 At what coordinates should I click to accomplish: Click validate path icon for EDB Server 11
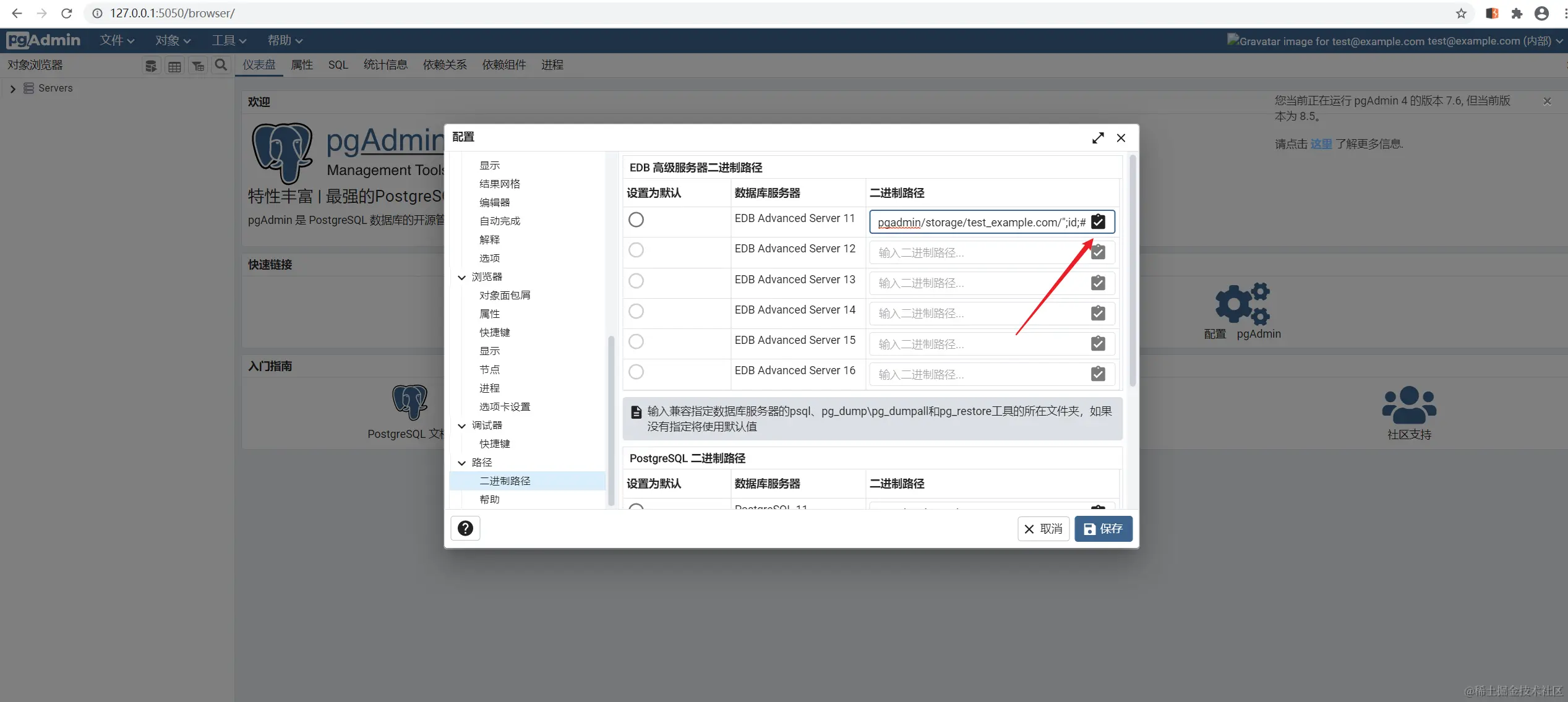coord(1098,222)
